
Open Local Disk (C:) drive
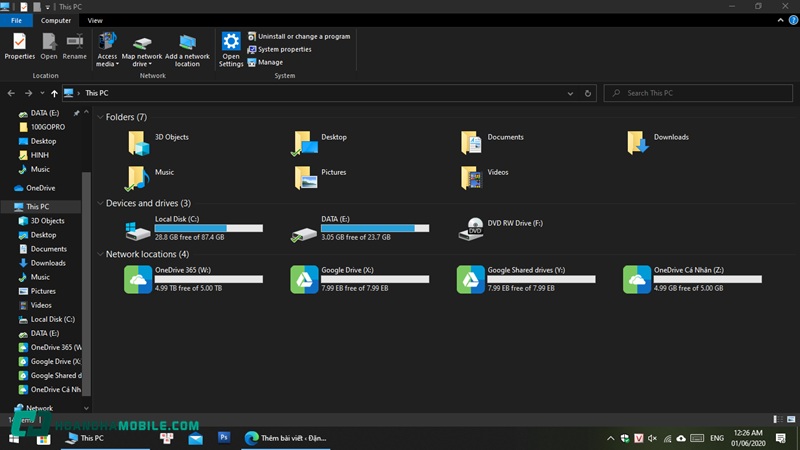139,228
